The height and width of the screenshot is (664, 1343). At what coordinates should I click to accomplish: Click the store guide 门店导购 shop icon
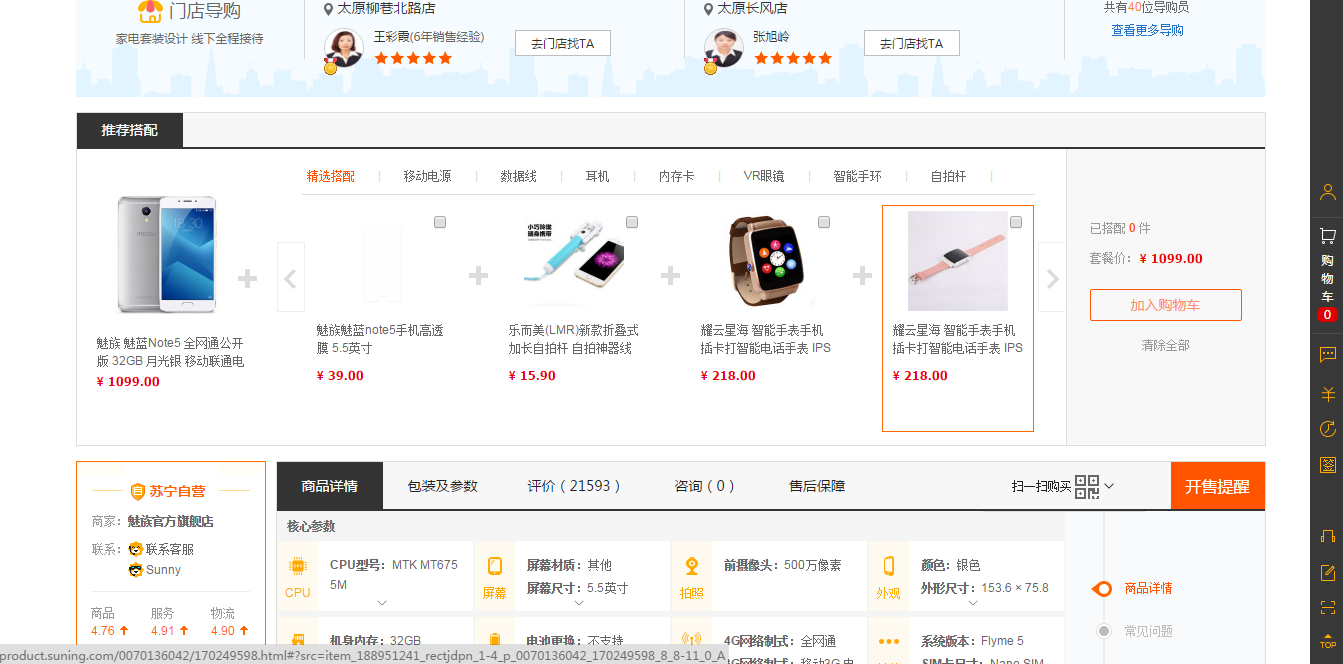tap(150, 11)
